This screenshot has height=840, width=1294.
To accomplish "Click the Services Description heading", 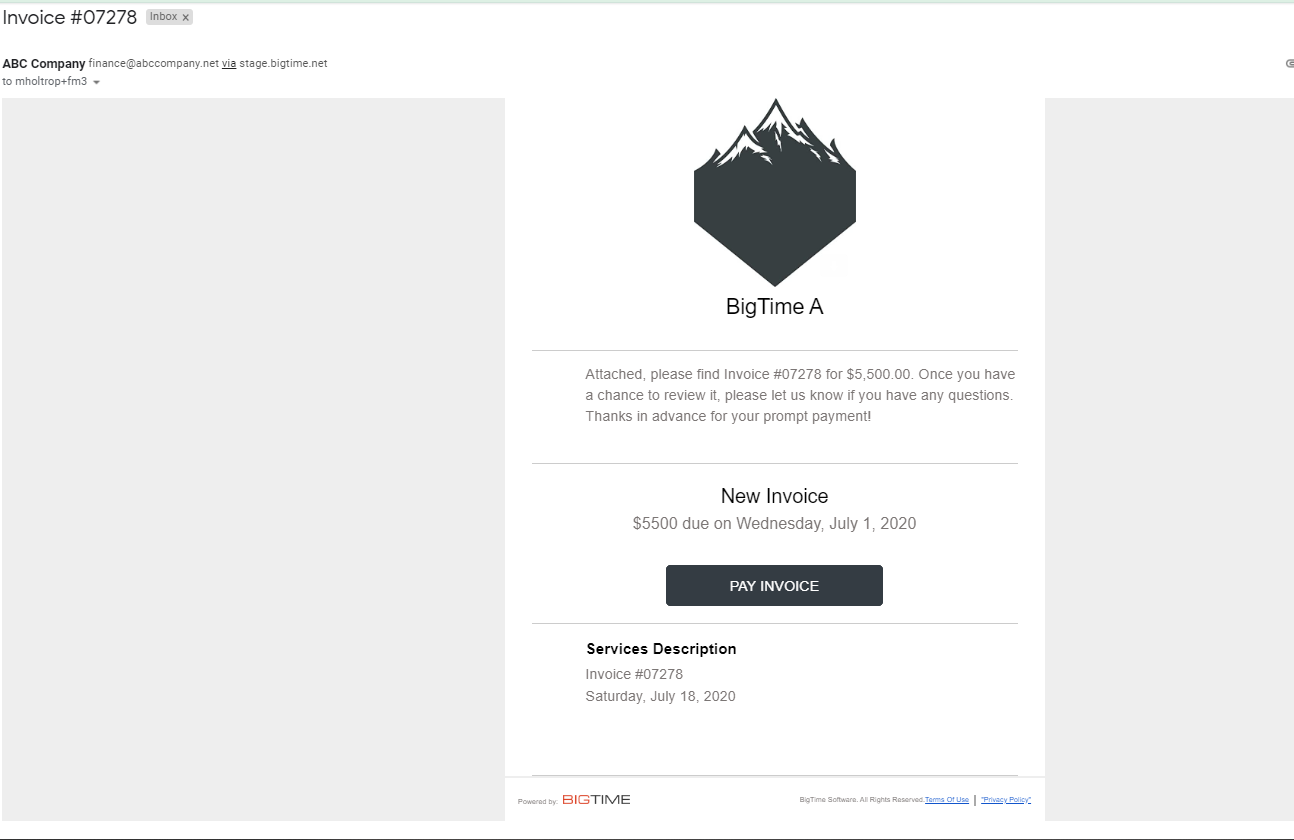I will [x=661, y=649].
